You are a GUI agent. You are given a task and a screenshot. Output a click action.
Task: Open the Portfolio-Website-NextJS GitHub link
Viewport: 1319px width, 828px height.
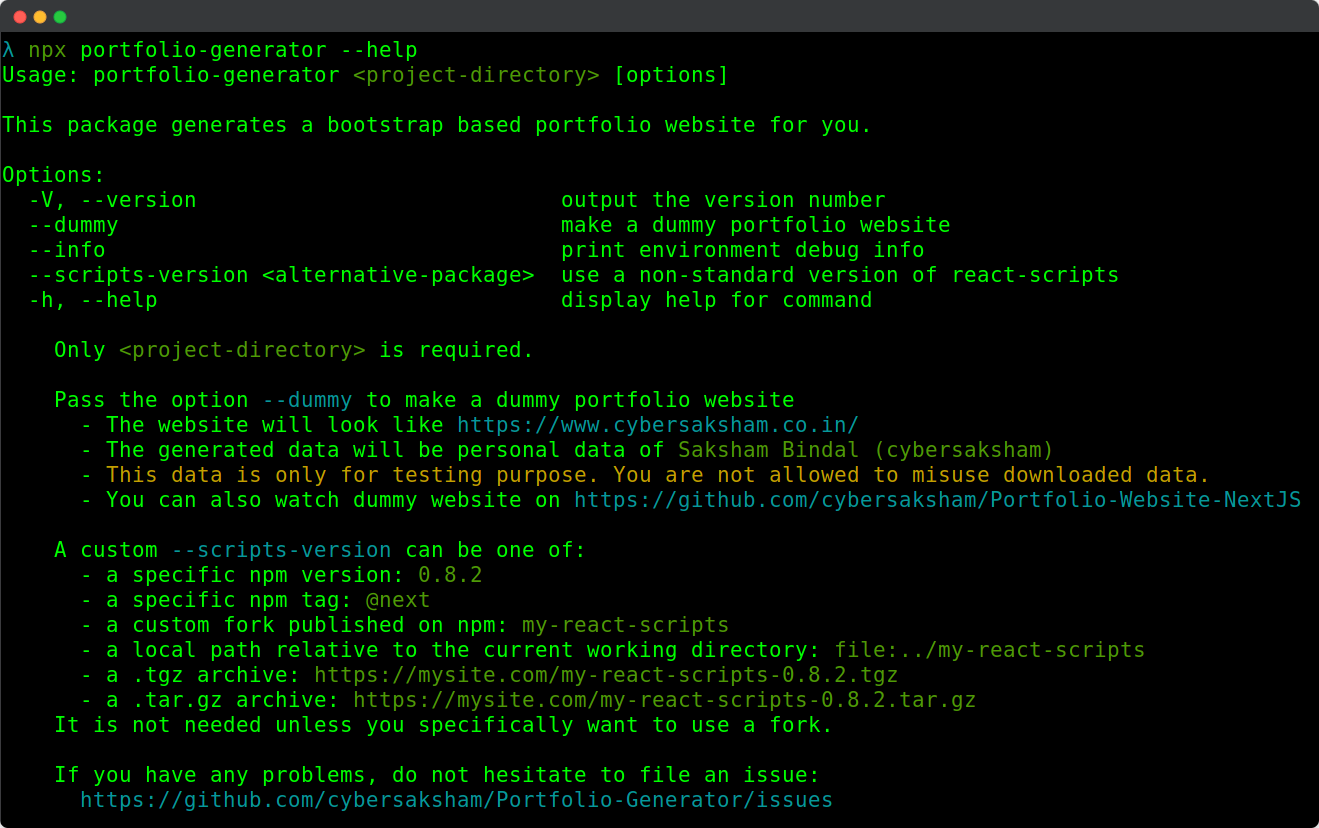click(x=937, y=500)
